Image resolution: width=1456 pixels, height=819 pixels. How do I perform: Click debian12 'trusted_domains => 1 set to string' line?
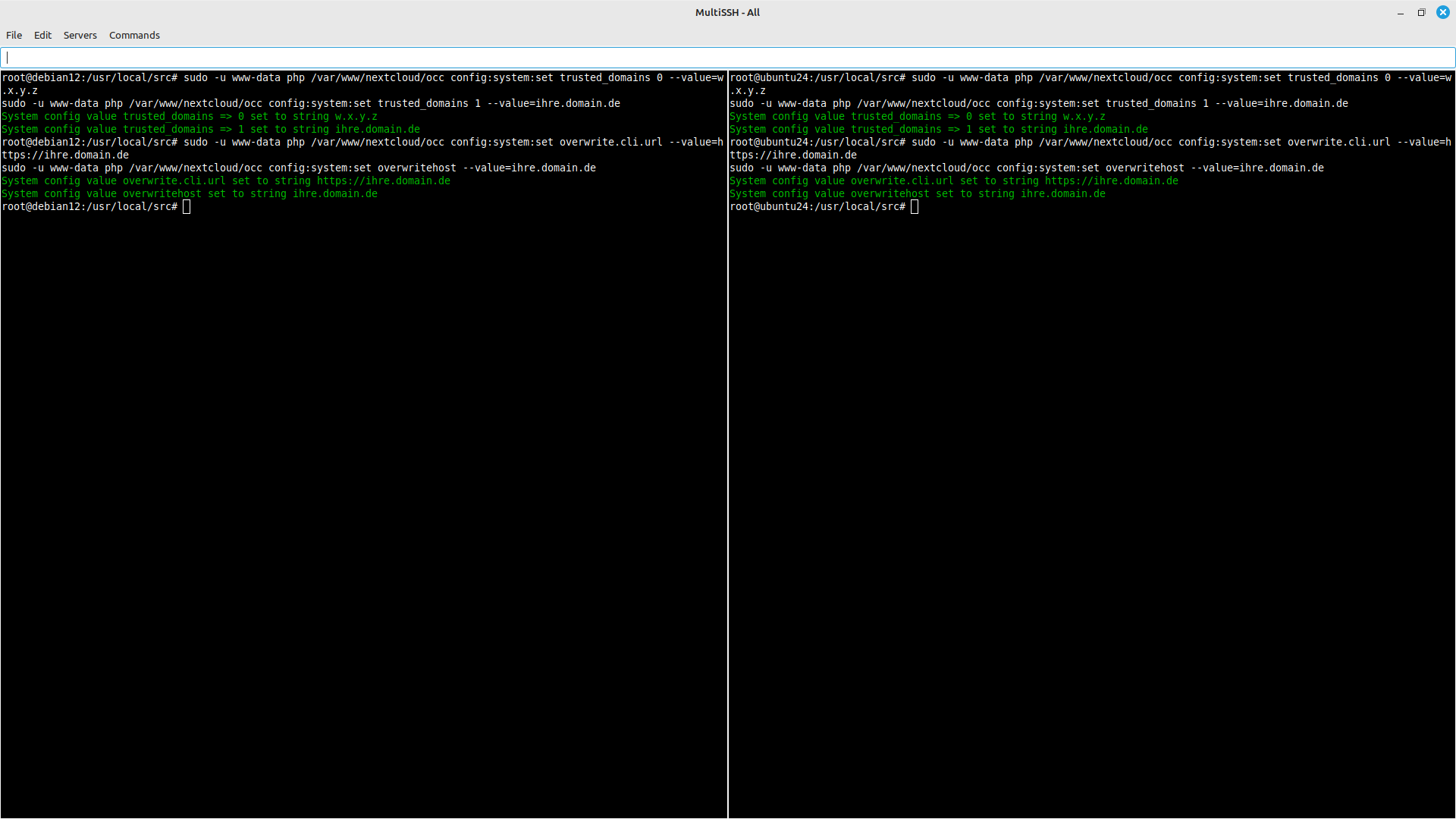click(x=211, y=129)
